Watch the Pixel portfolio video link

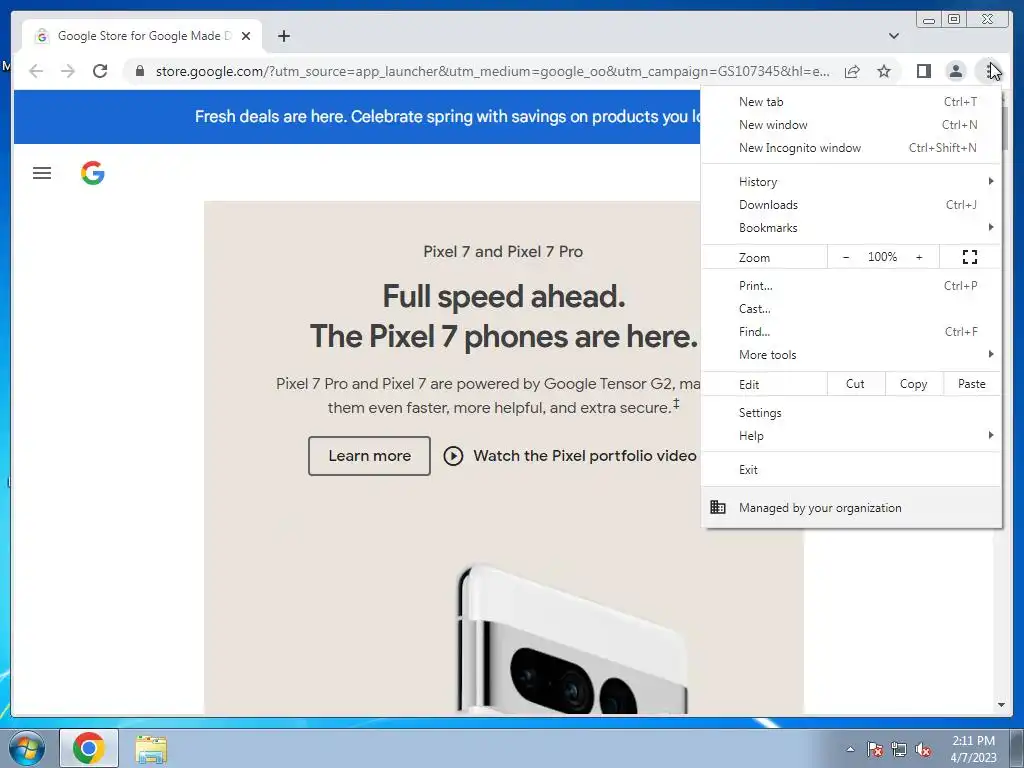click(x=585, y=456)
